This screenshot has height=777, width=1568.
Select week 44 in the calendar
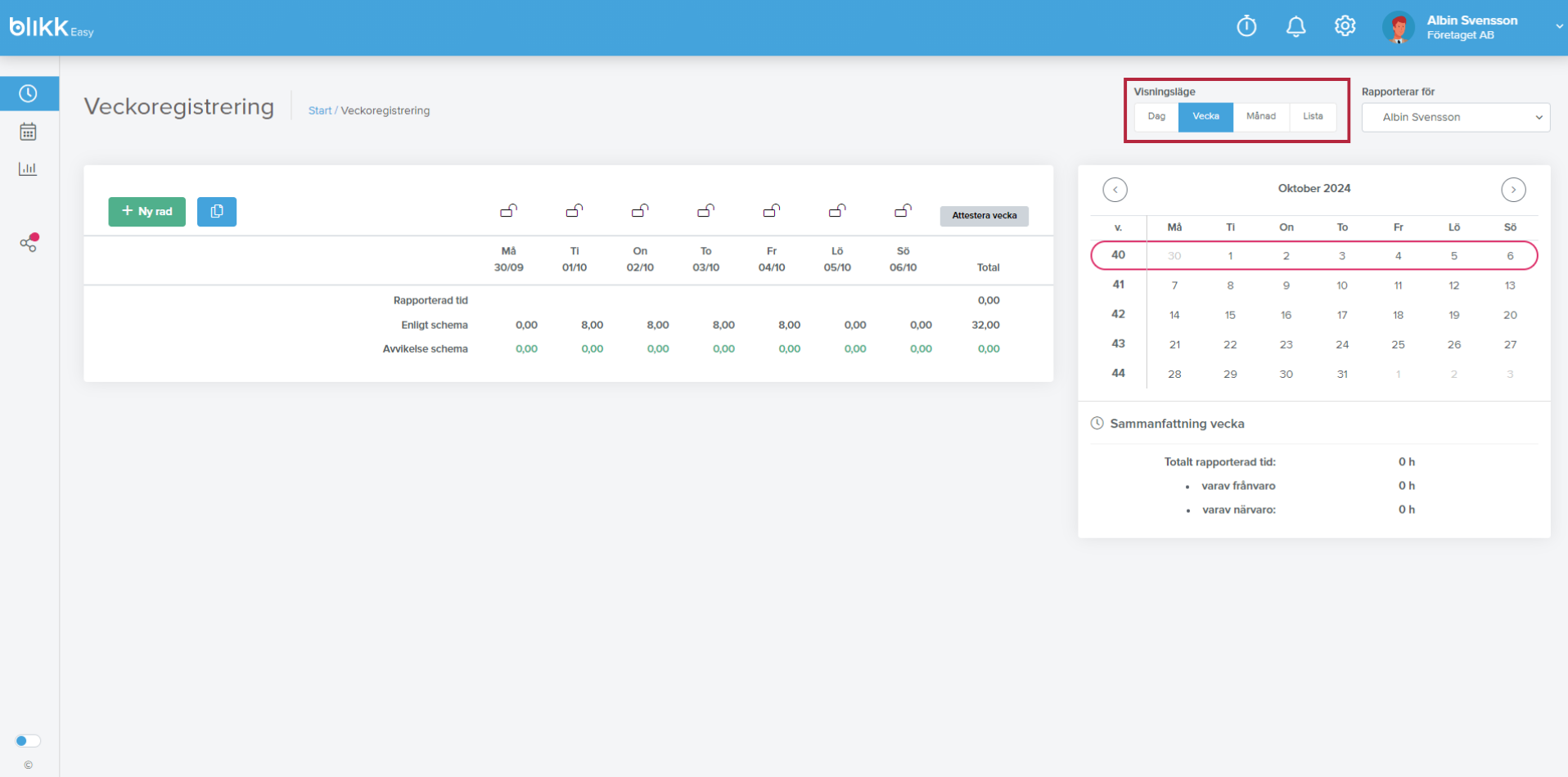click(1118, 373)
